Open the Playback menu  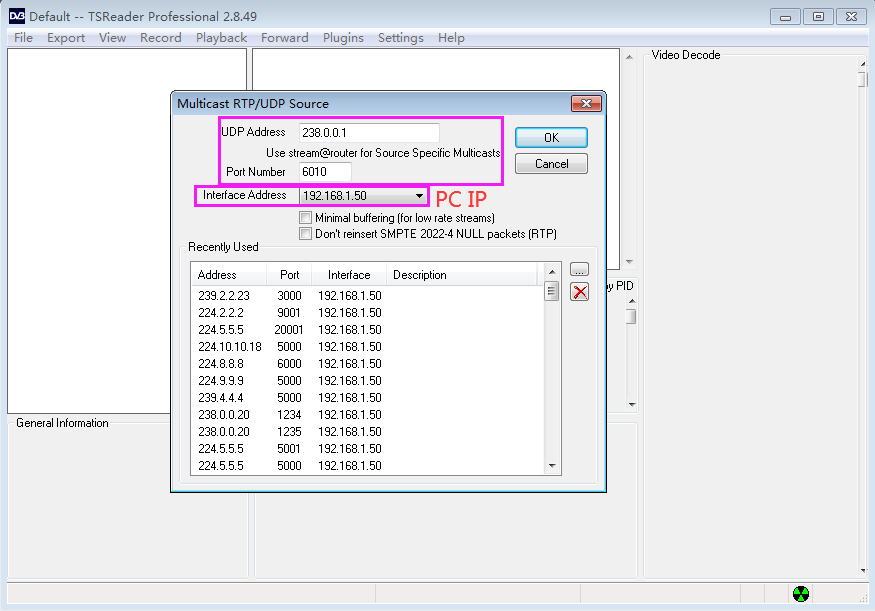coord(221,38)
